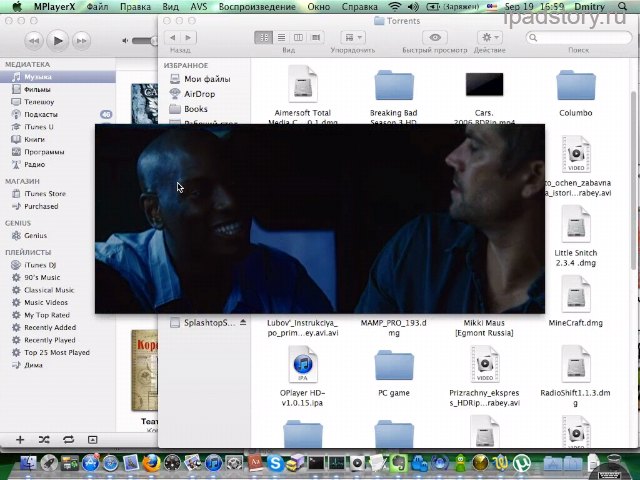Select RadioShift1.1.3.dmg file
Viewport: 640px width, 480px height.
[x=576, y=364]
